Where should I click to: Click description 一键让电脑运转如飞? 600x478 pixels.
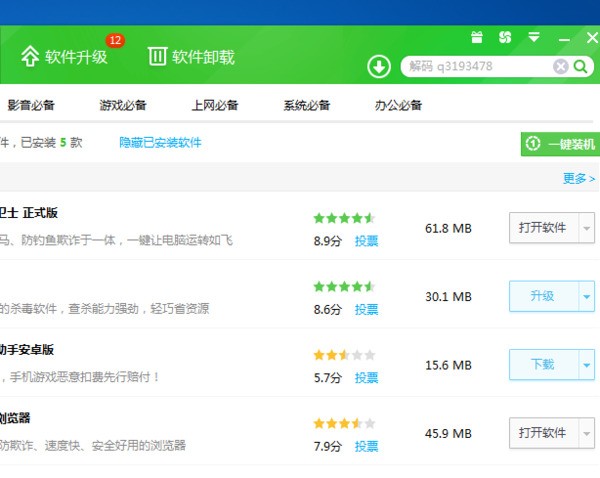pyautogui.click(x=180, y=240)
